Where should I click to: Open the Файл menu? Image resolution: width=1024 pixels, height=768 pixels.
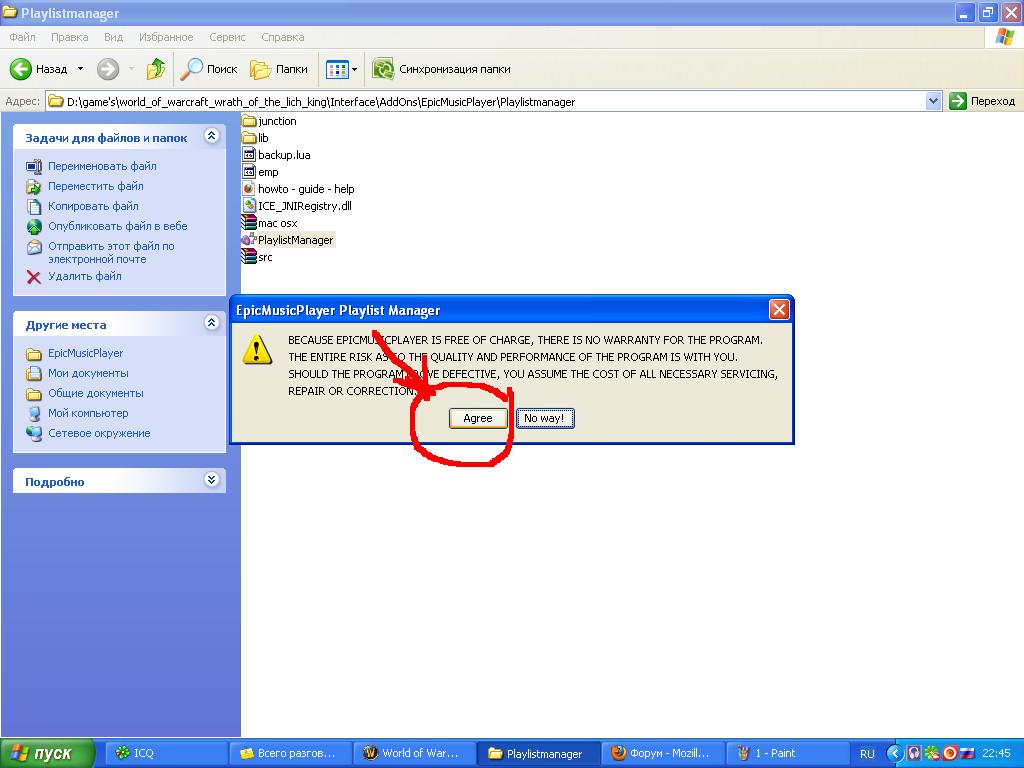[x=22, y=37]
